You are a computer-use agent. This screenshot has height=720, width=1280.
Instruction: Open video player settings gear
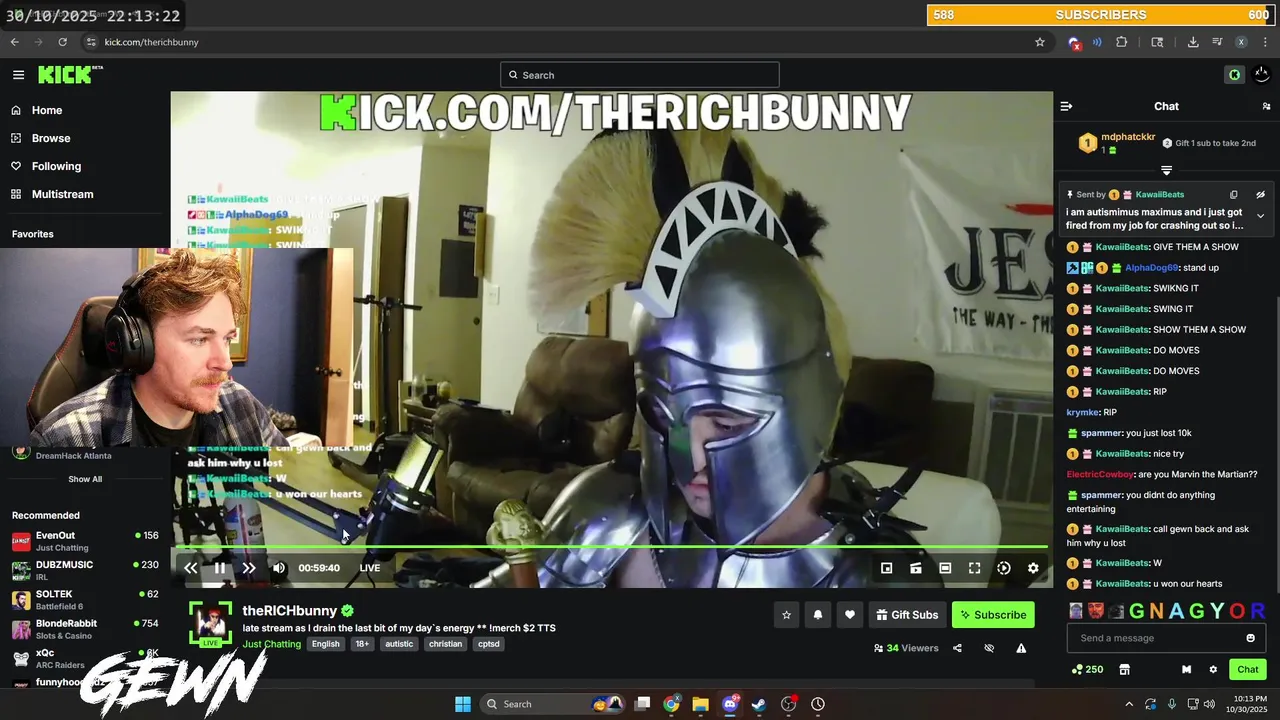point(1033,568)
